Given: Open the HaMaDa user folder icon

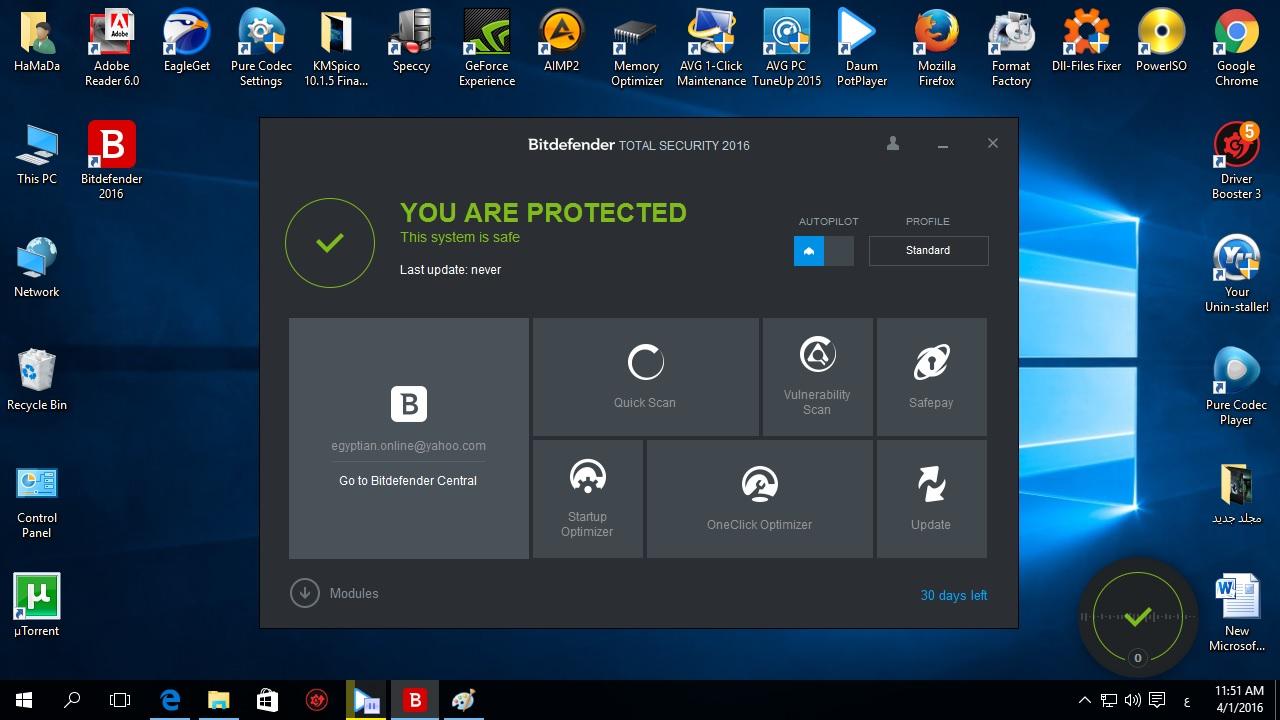Looking at the screenshot, I should tap(37, 42).
